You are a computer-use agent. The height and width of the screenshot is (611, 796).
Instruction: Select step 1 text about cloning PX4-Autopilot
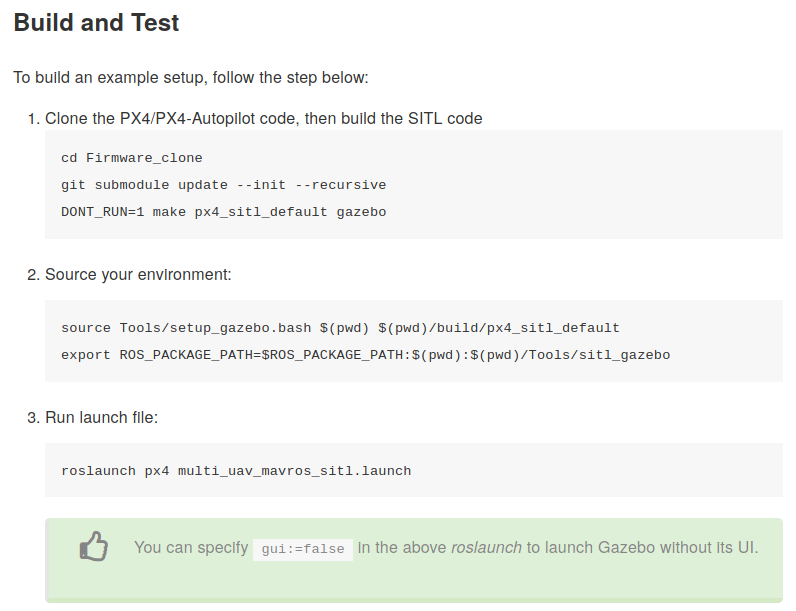[x=263, y=118]
